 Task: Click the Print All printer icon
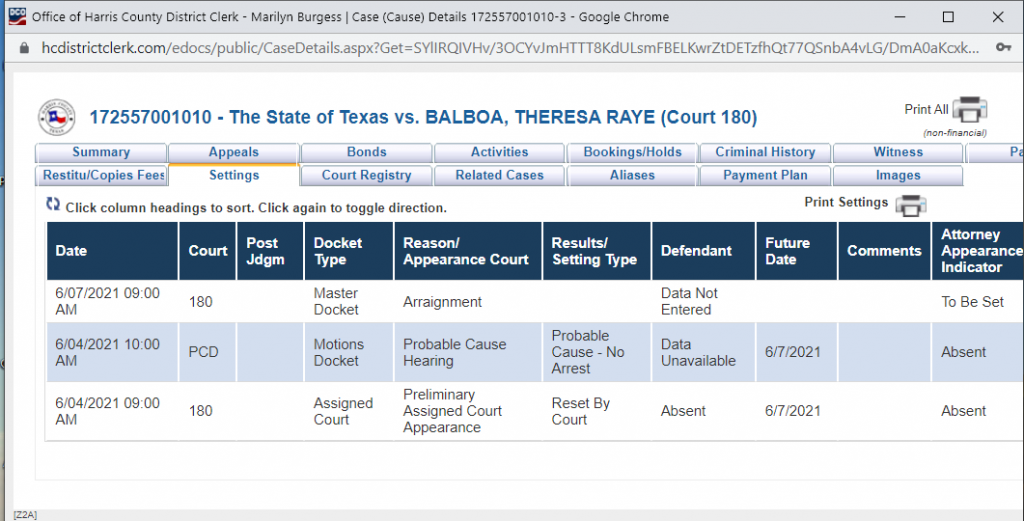click(969, 110)
